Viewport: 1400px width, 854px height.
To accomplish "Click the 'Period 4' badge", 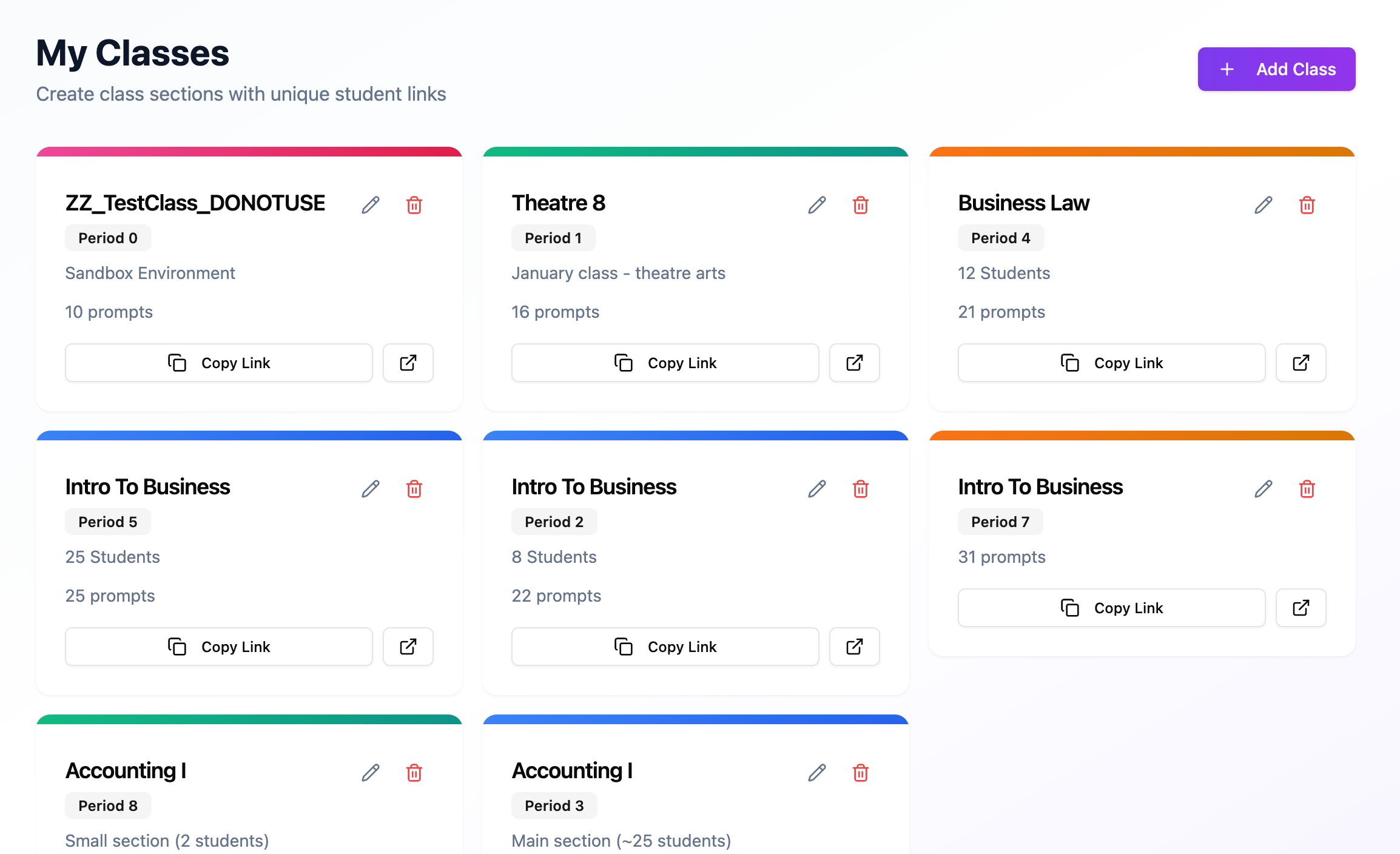I will tap(1001, 238).
